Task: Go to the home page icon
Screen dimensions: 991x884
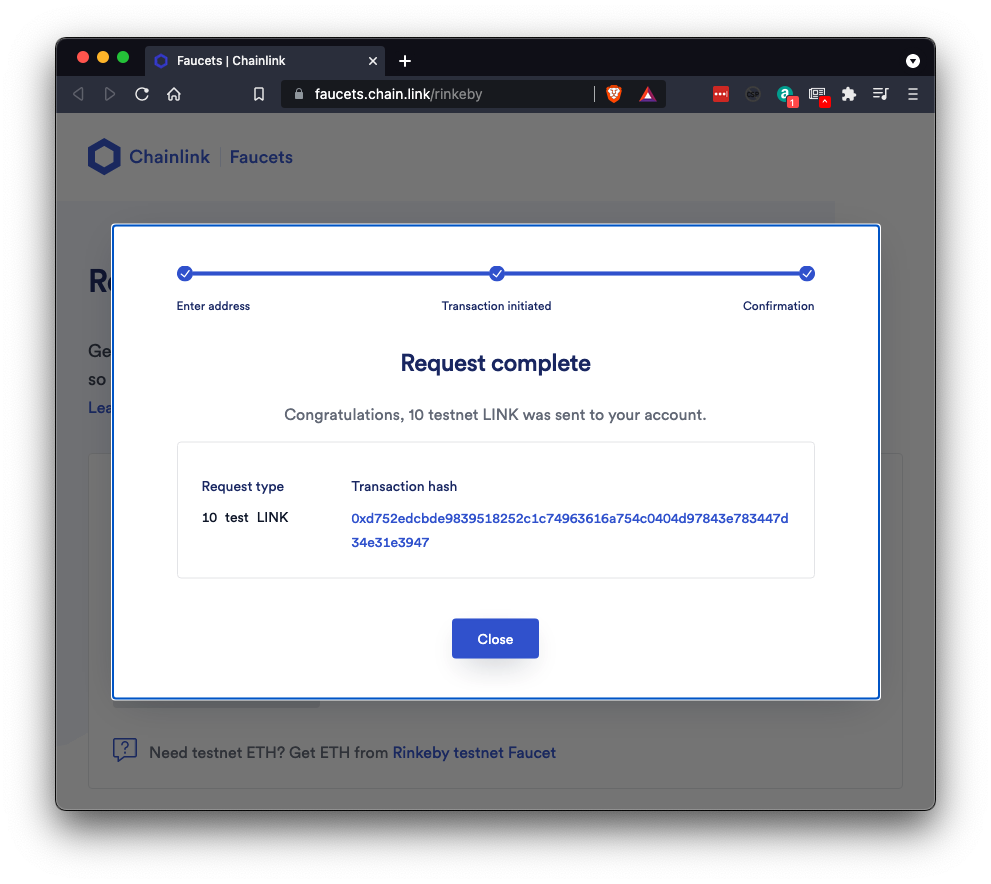Action: coord(174,94)
